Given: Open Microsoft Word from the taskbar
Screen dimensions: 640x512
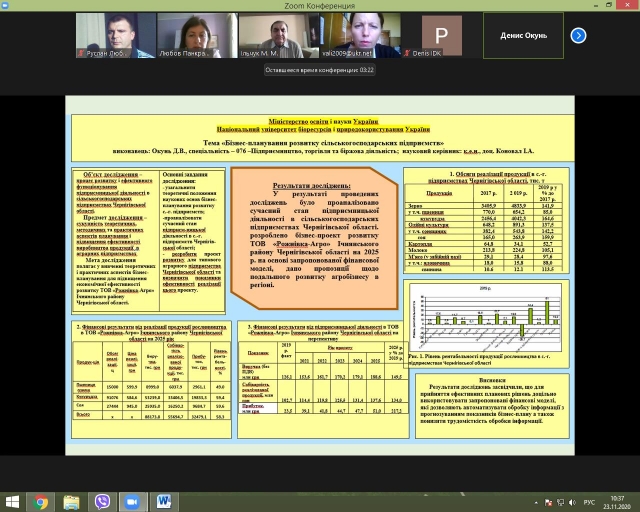Looking at the screenshot, I should pyautogui.click(x=164, y=502).
